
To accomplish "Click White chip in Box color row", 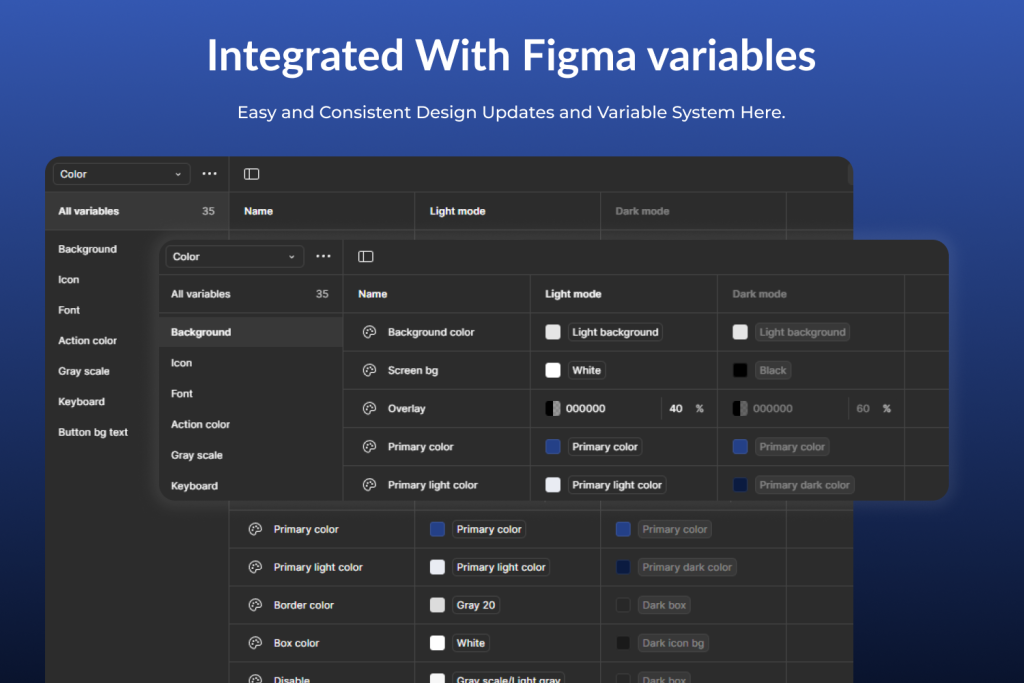I will (471, 643).
